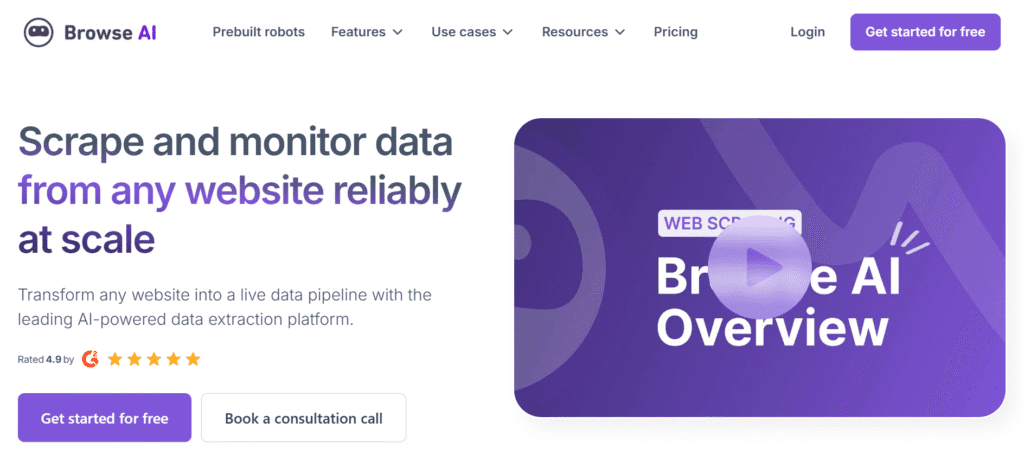
Task: Click the G2 rating badge icon
Action: click(x=90, y=358)
